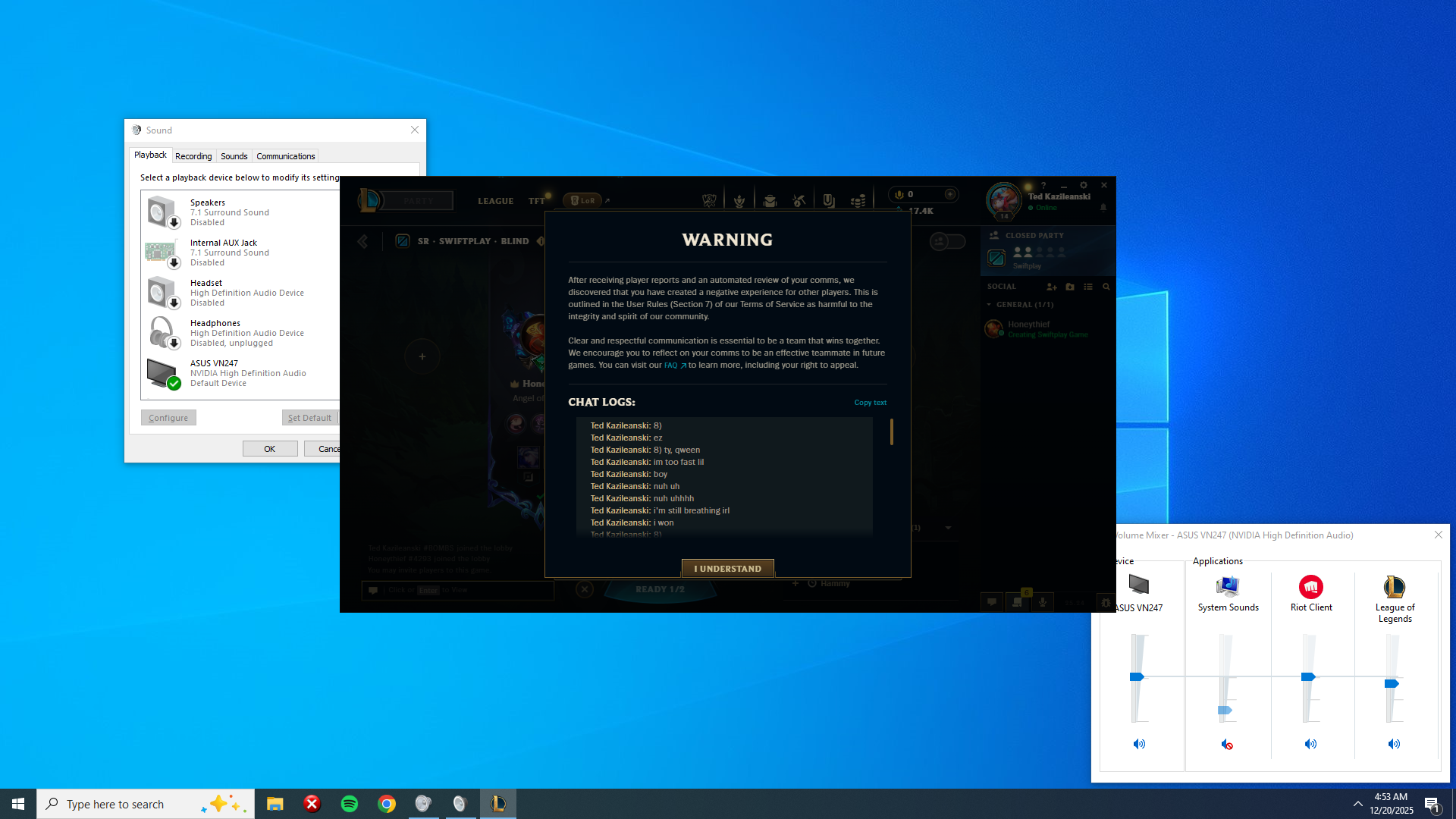Open the Communications tab
This screenshot has height=819, width=1456.
click(285, 156)
